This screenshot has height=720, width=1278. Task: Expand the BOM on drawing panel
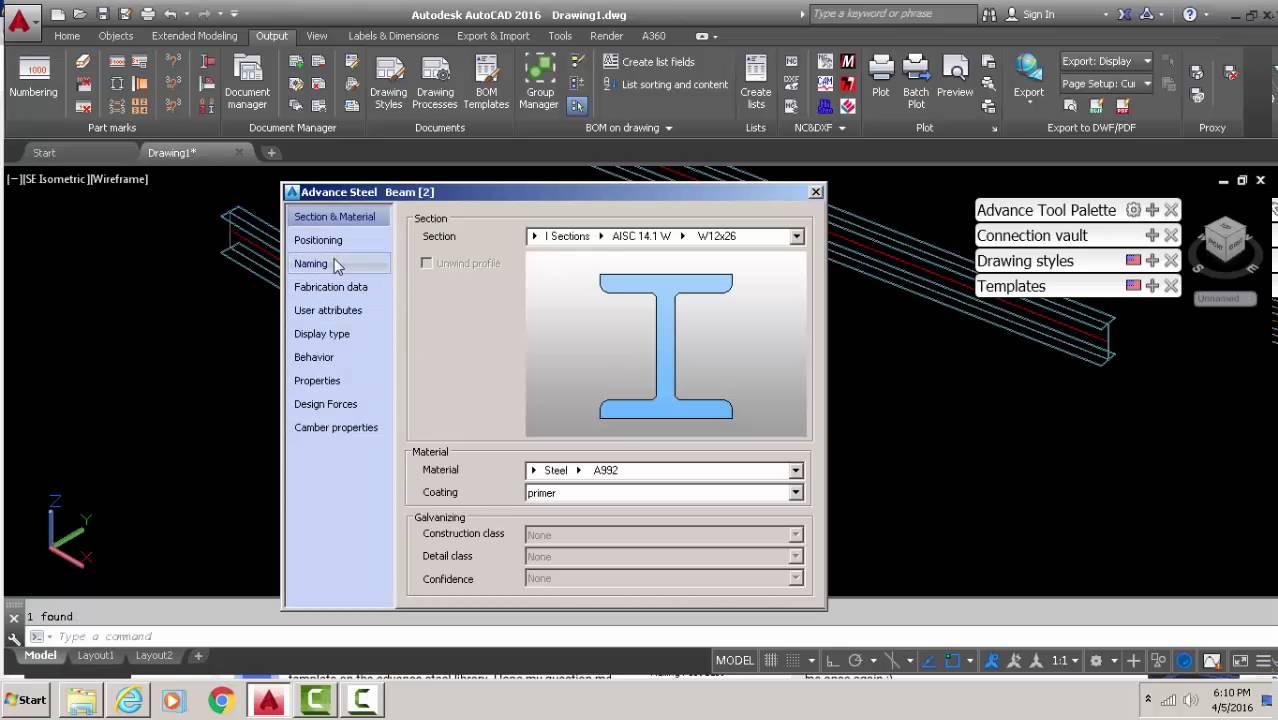pyautogui.click(x=629, y=128)
